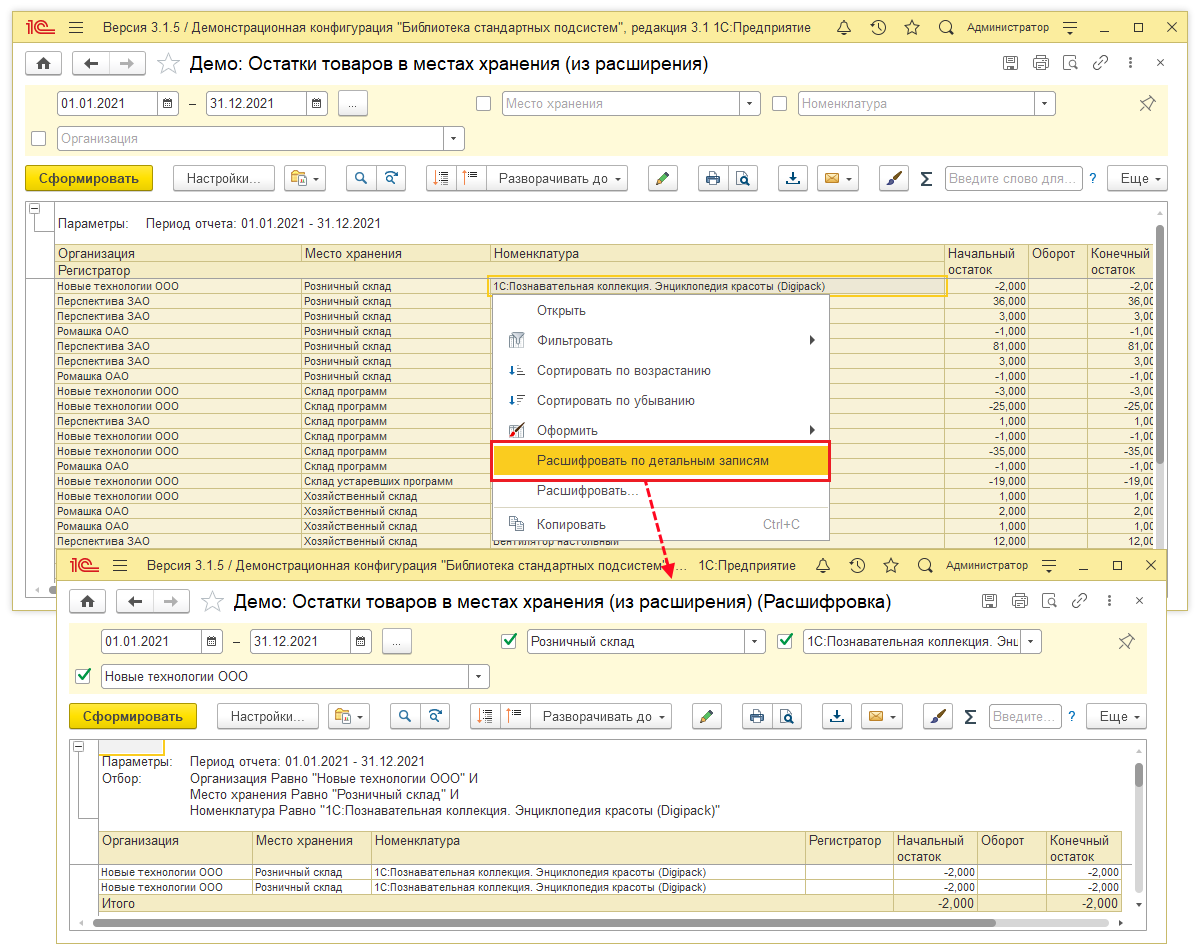Click Сформировать in Расшифровка window
This screenshot has width=1195, height=946.
click(x=133, y=717)
